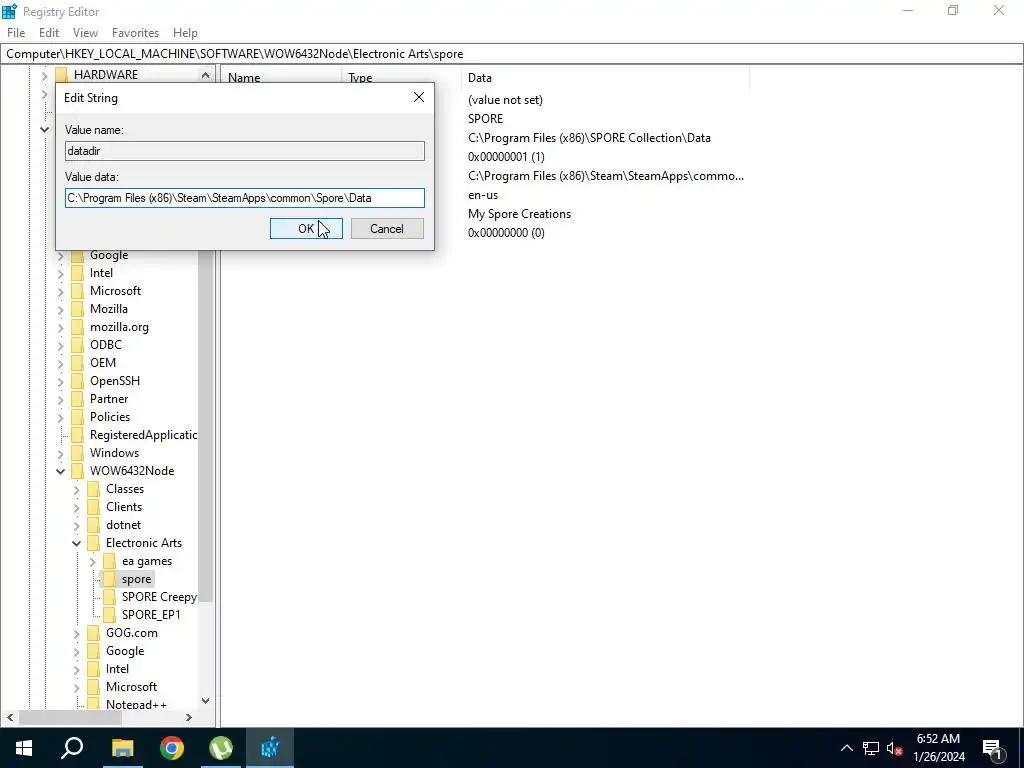Expand the ea games key
The height and width of the screenshot is (768, 1024).
93,561
